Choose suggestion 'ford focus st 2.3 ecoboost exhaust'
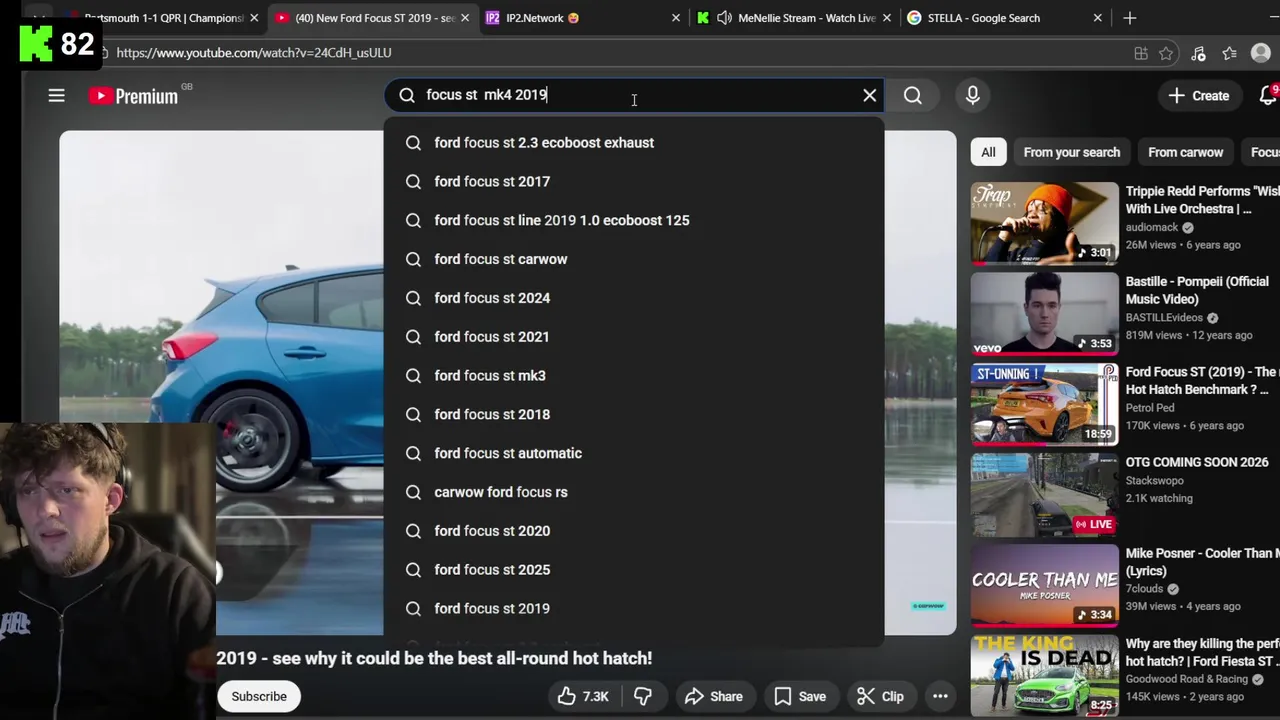This screenshot has height=720, width=1280. click(x=634, y=143)
